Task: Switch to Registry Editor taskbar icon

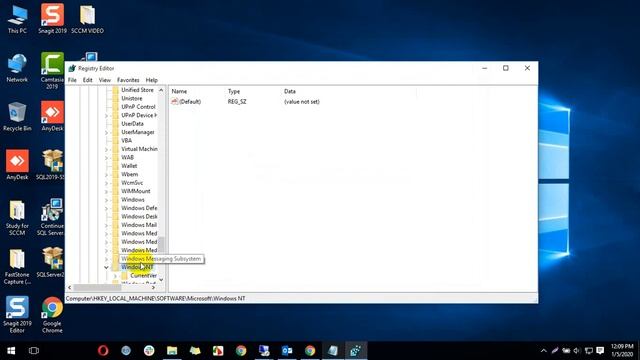Action: 356,351
